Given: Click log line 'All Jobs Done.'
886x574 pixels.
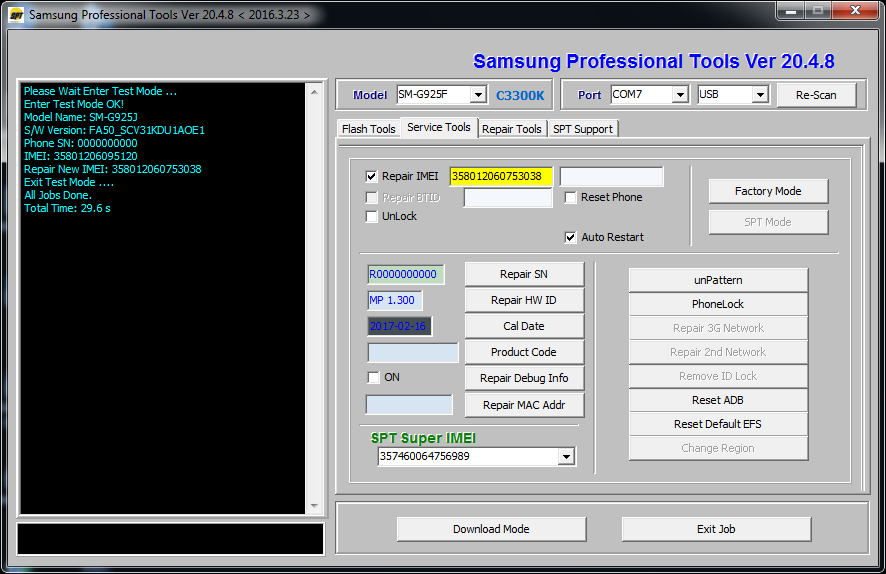Looking at the screenshot, I should pos(58,195).
